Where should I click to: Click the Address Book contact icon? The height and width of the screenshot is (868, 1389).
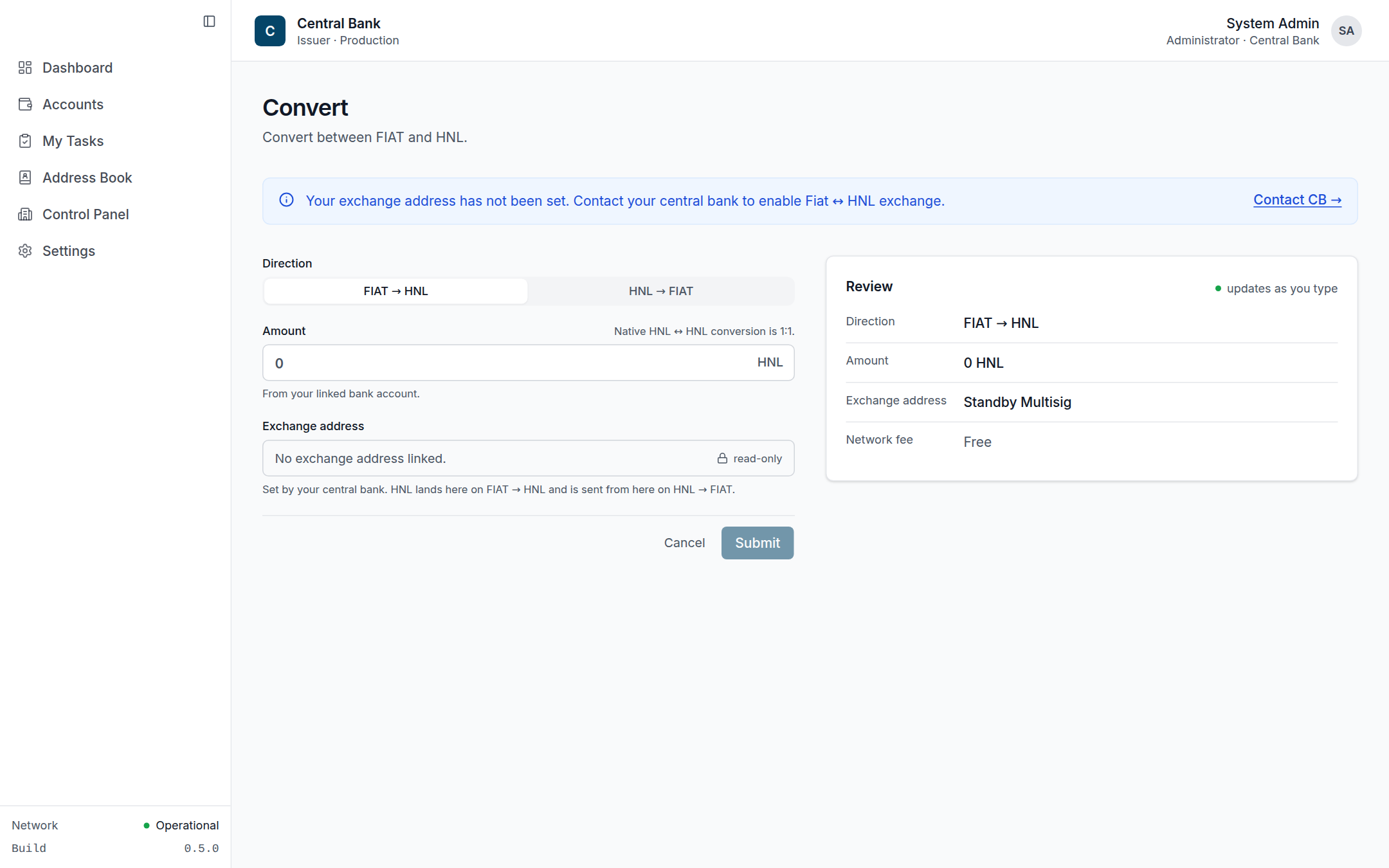[25, 177]
